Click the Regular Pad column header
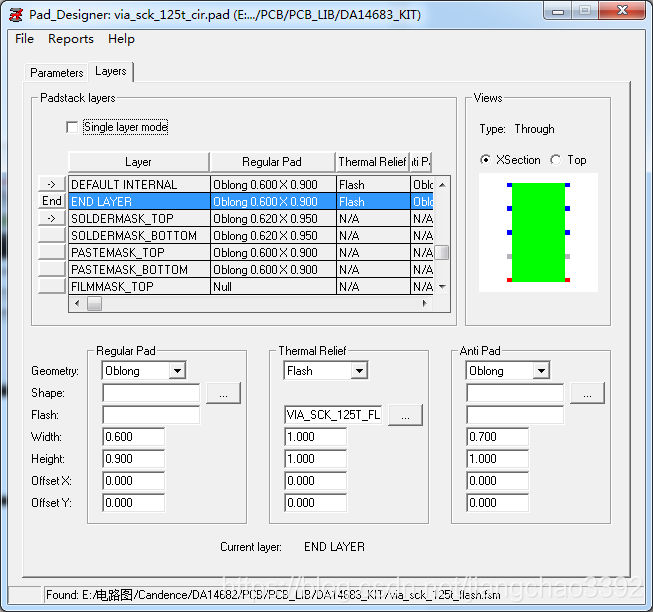The image size is (653, 612). [272, 162]
